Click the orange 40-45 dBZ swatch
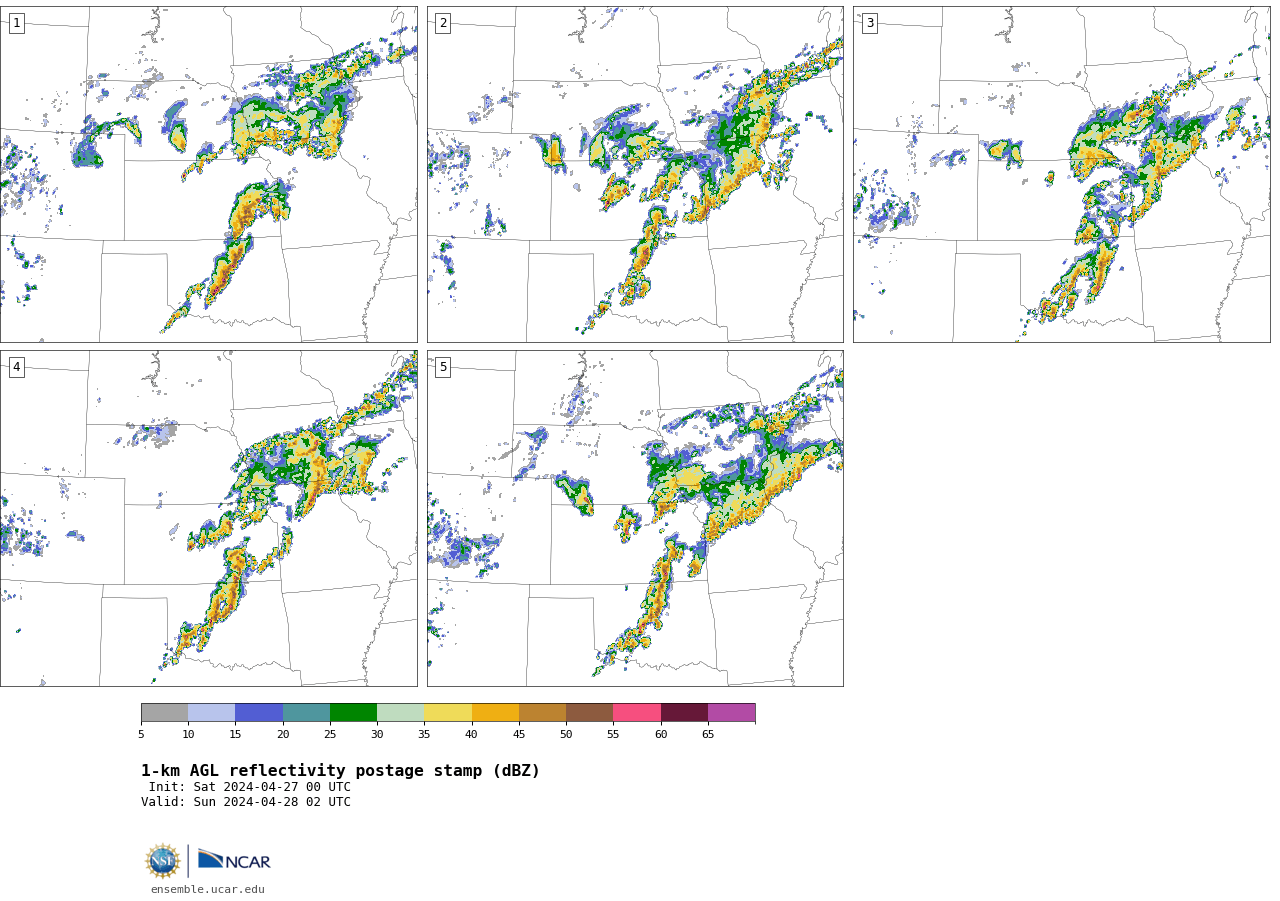 495,713
